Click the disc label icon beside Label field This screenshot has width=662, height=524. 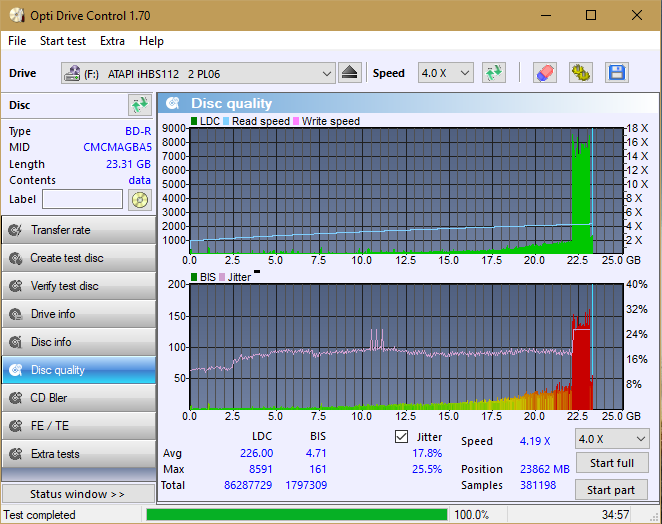[140, 200]
